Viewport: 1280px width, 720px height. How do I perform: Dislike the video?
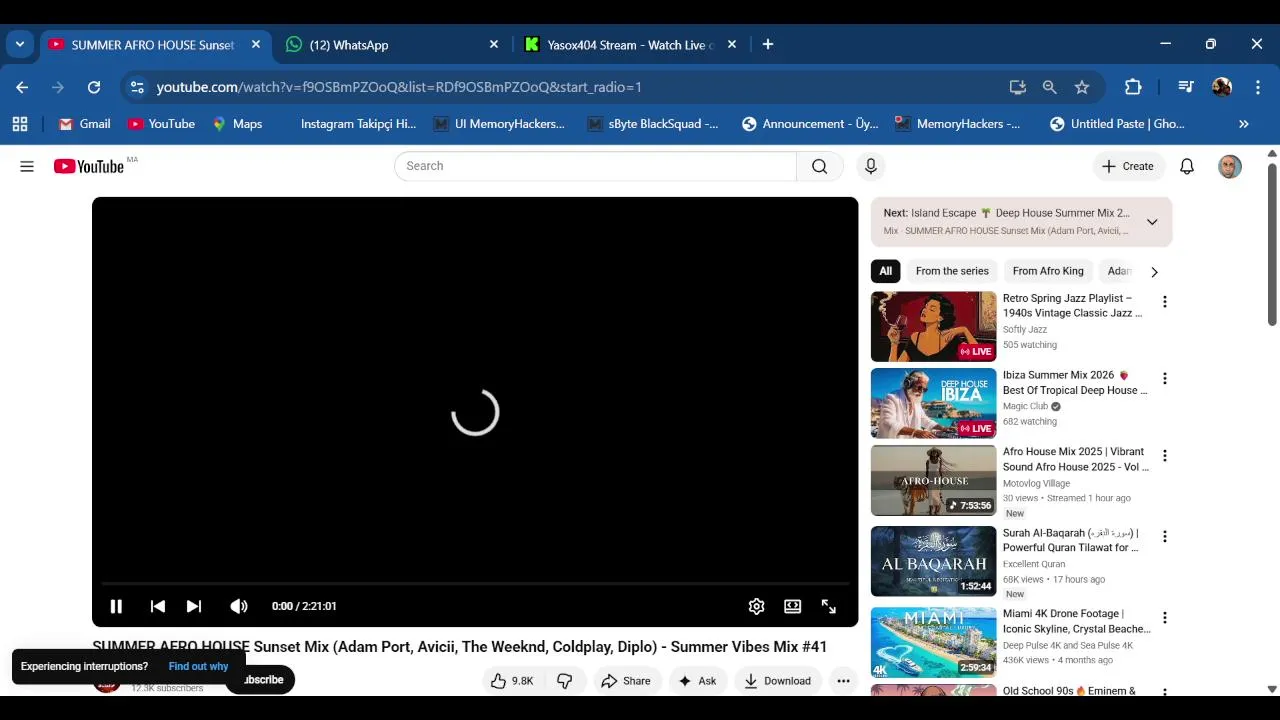click(565, 681)
